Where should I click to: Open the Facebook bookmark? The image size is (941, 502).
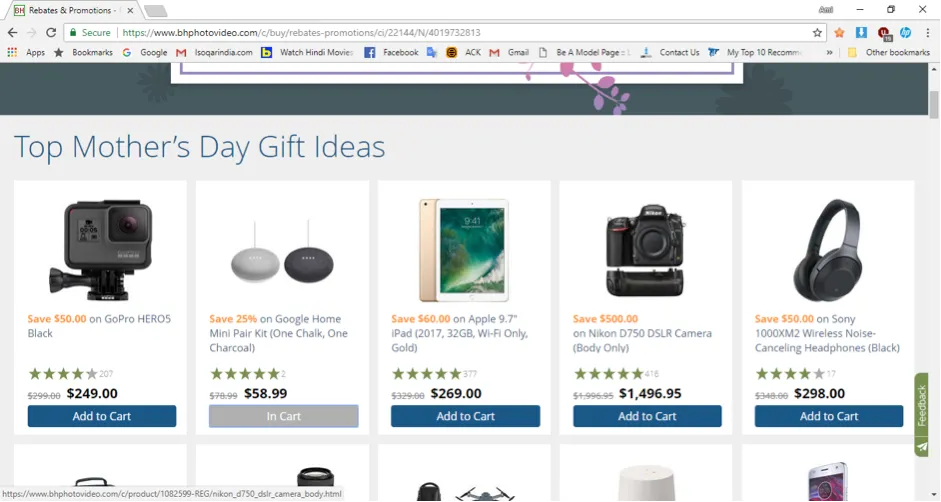point(391,52)
